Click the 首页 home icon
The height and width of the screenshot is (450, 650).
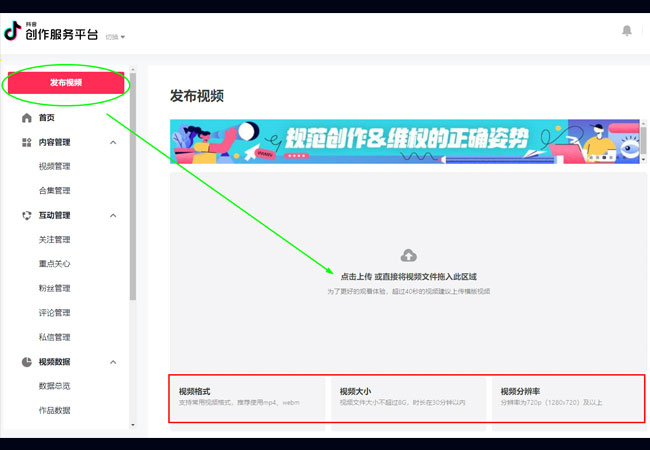(26, 118)
